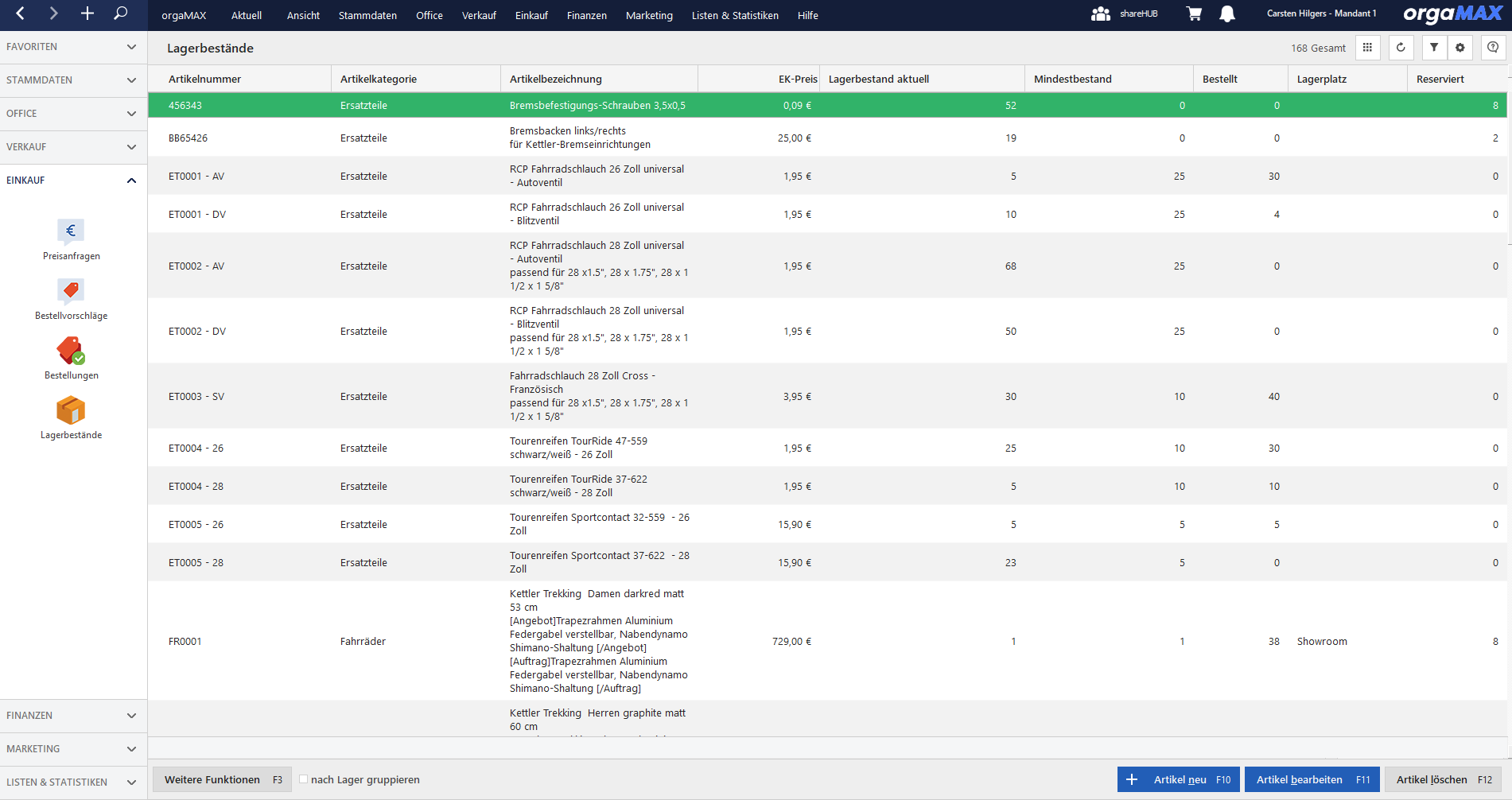This screenshot has width=1512, height=800.
Task: Click the 729,00 € price cell
Action: pyautogui.click(x=792, y=641)
